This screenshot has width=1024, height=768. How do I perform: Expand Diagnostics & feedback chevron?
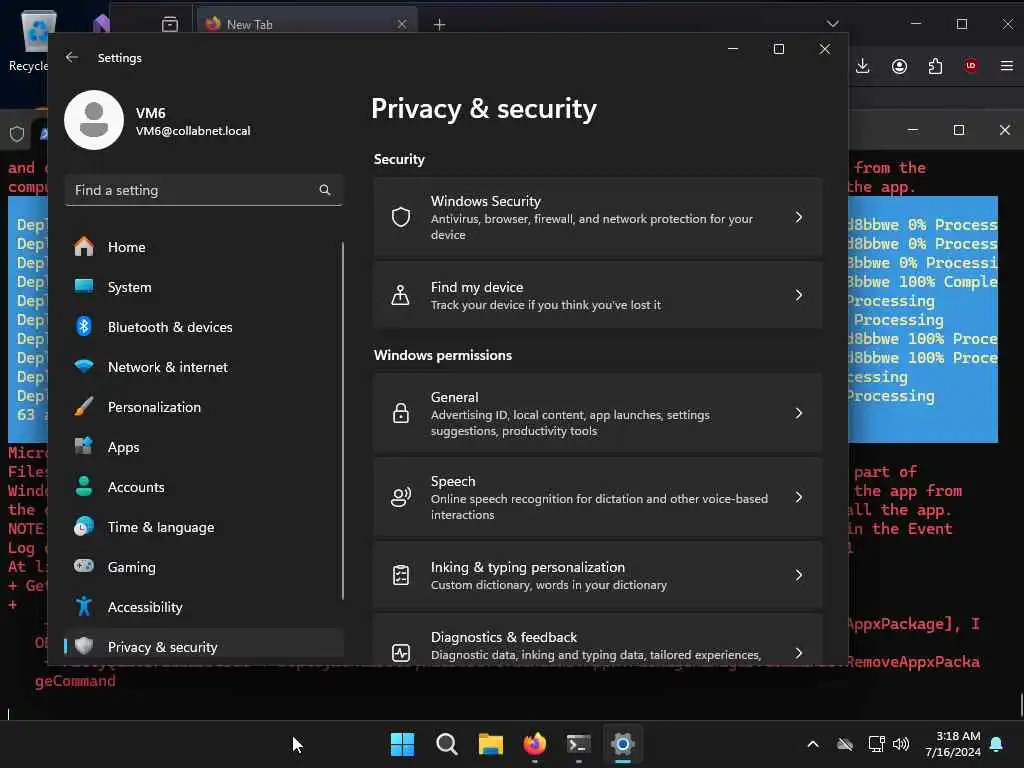[x=799, y=653]
